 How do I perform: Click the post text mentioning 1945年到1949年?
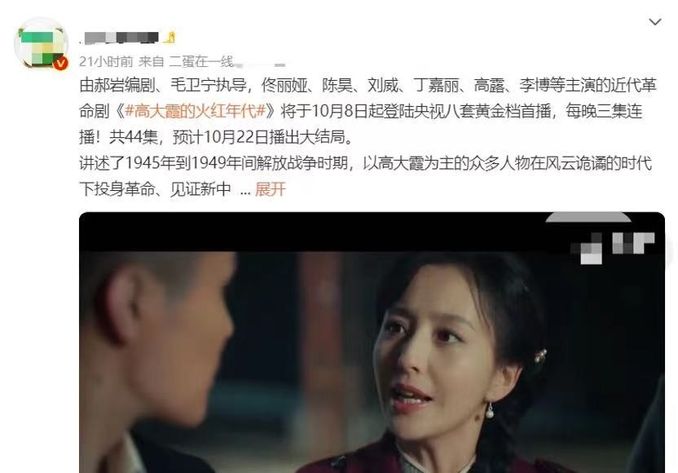pos(365,163)
